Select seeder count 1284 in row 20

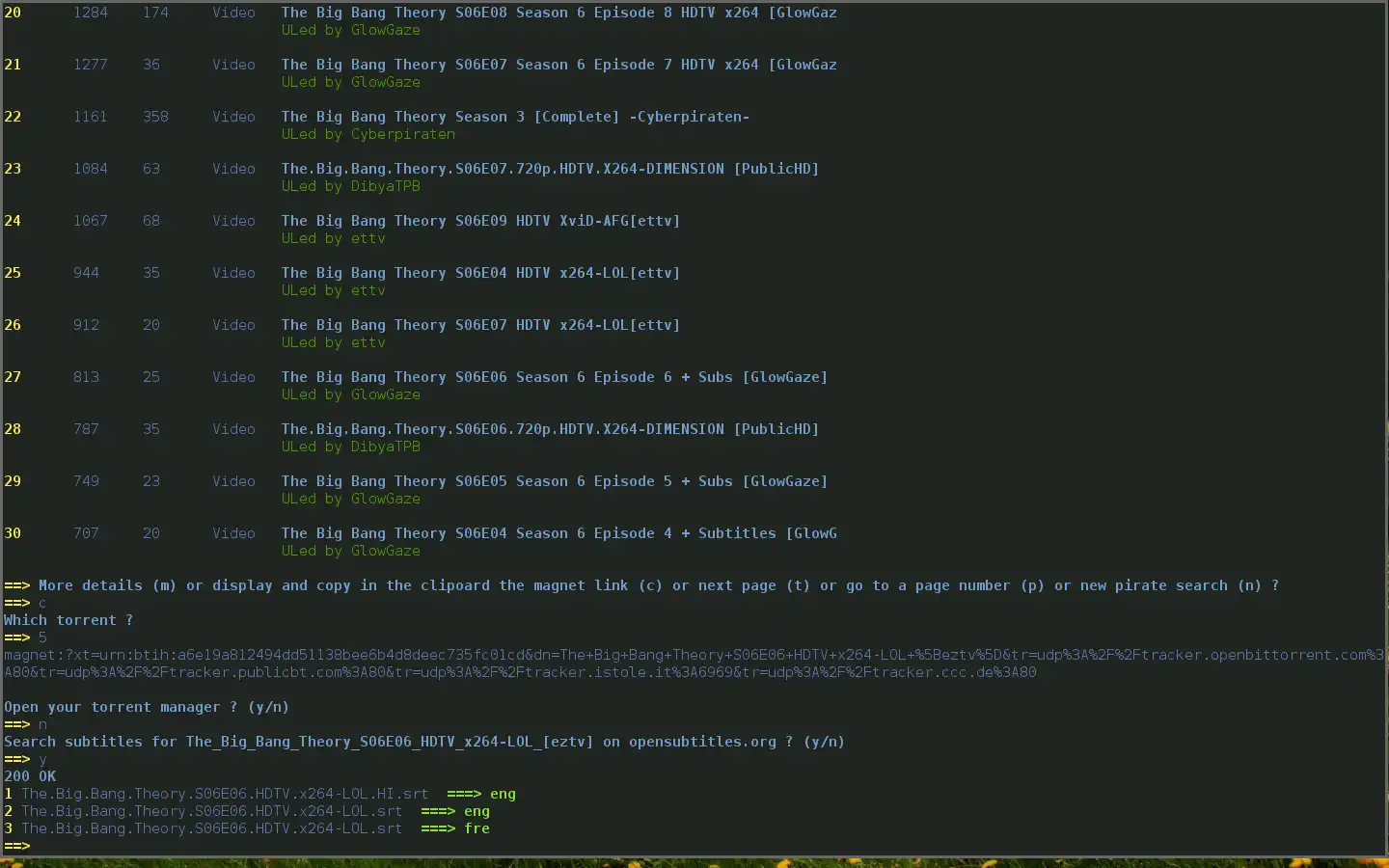91,13
